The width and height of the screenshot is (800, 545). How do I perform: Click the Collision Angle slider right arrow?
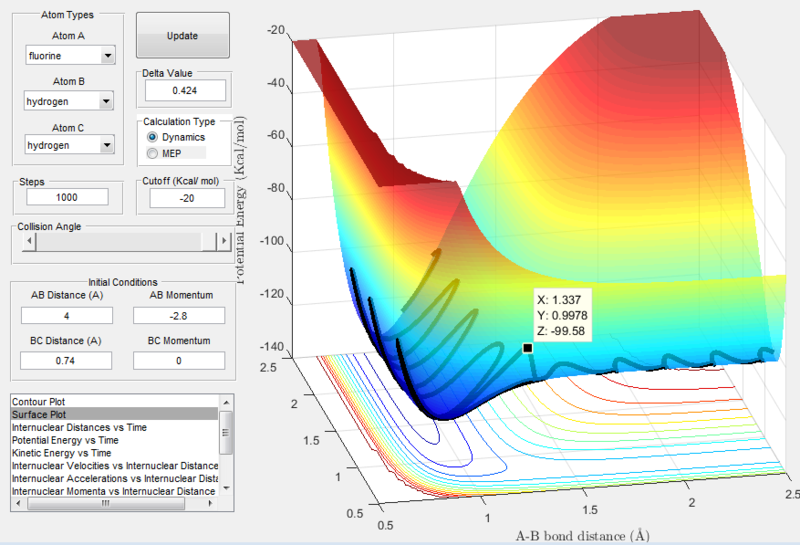(224, 241)
